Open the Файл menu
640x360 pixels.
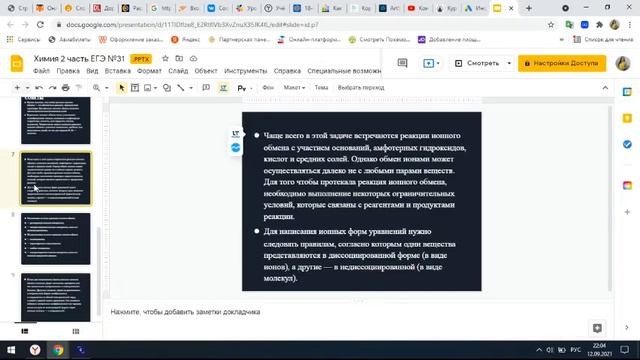[41, 71]
